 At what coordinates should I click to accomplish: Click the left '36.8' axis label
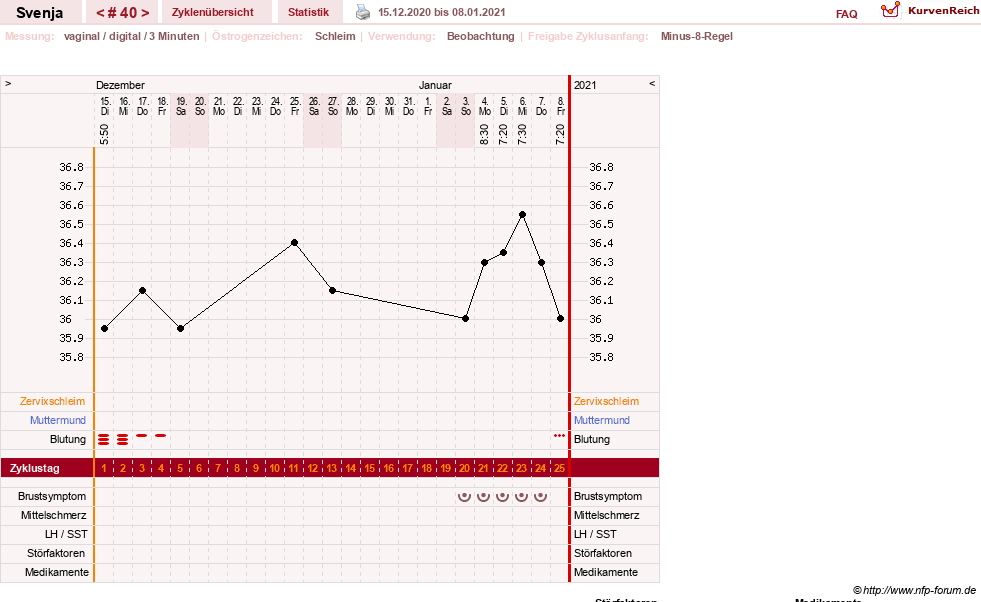coord(71,167)
